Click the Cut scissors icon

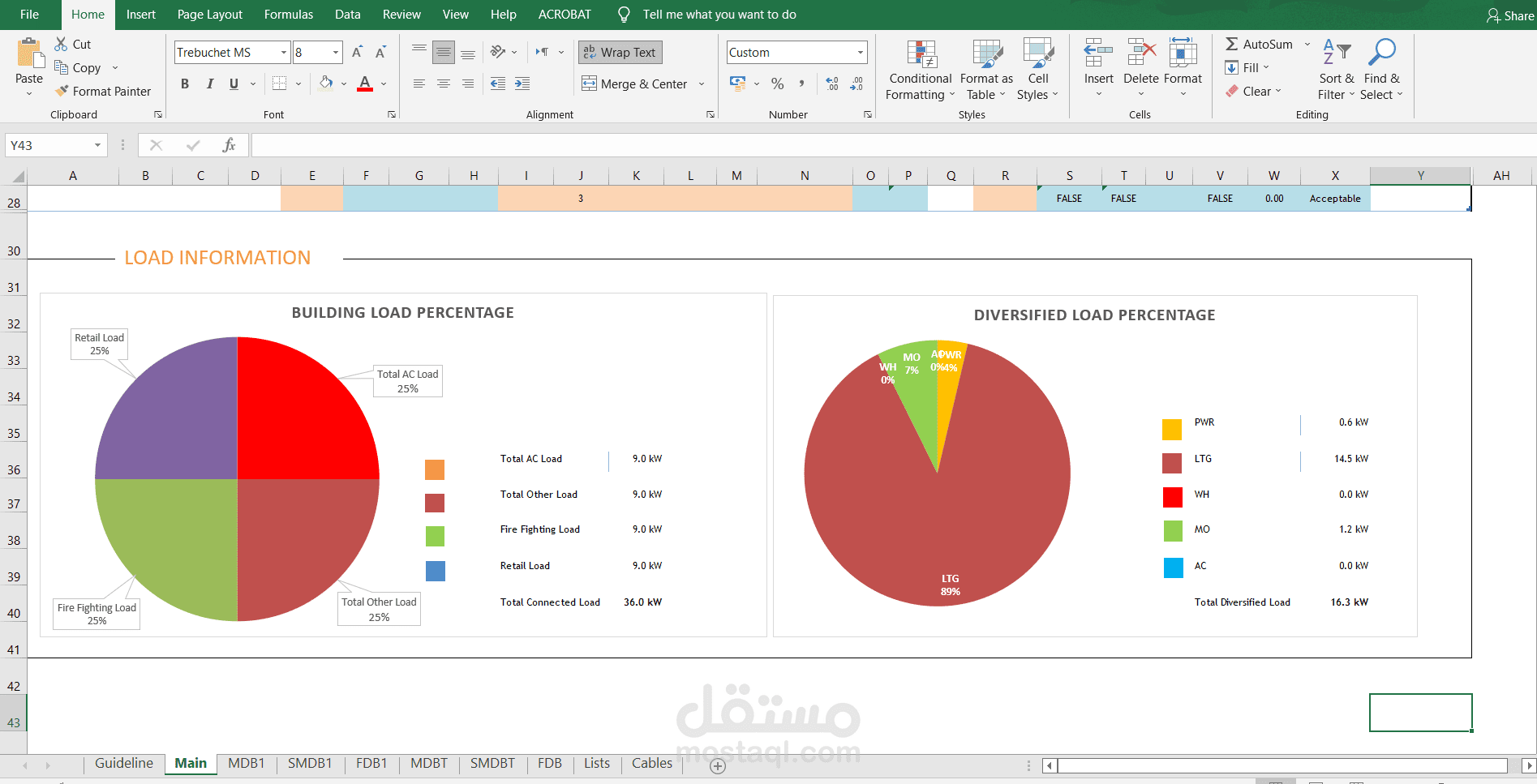point(61,44)
